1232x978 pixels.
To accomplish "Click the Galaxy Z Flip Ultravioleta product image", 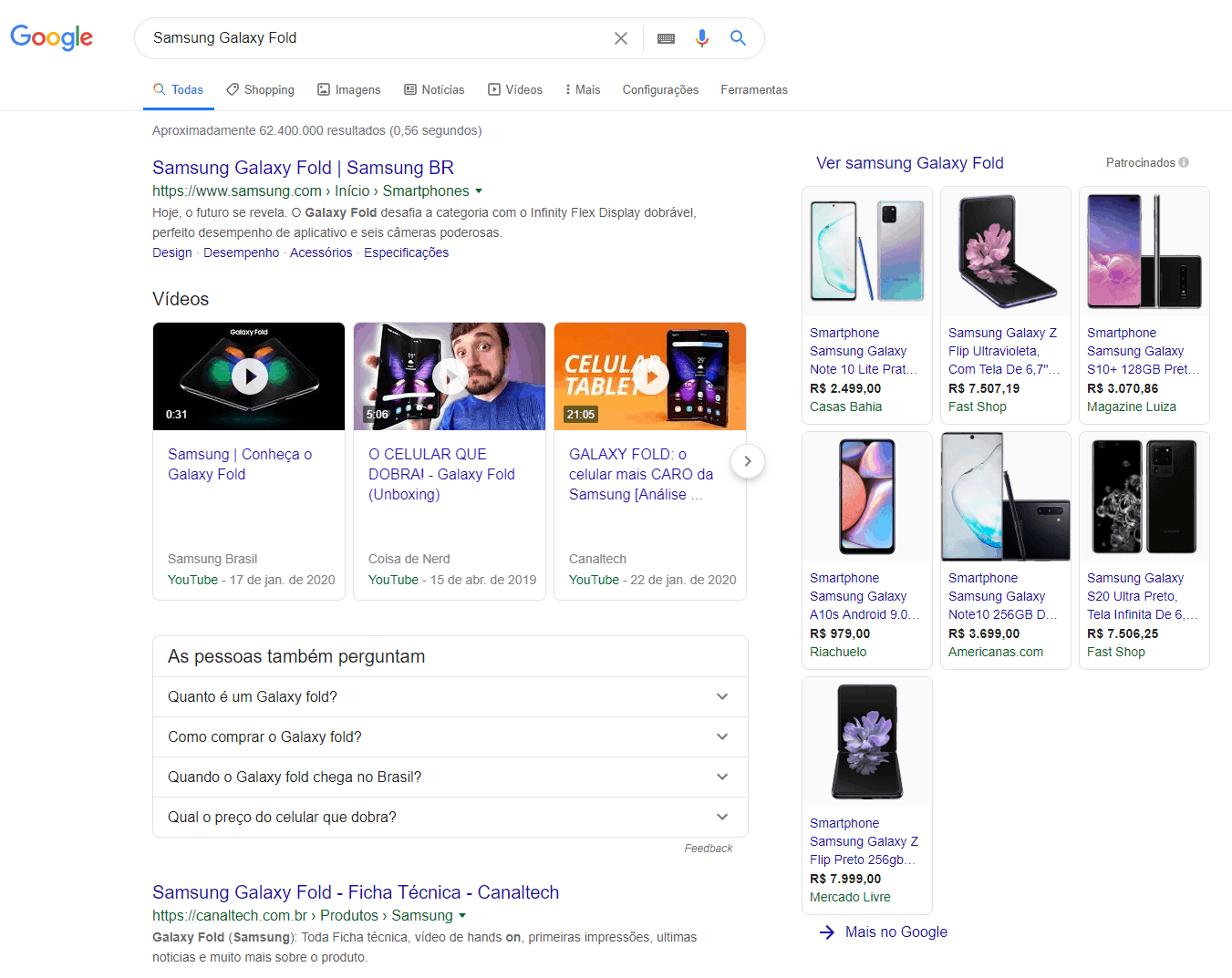I will pyautogui.click(x=1006, y=252).
